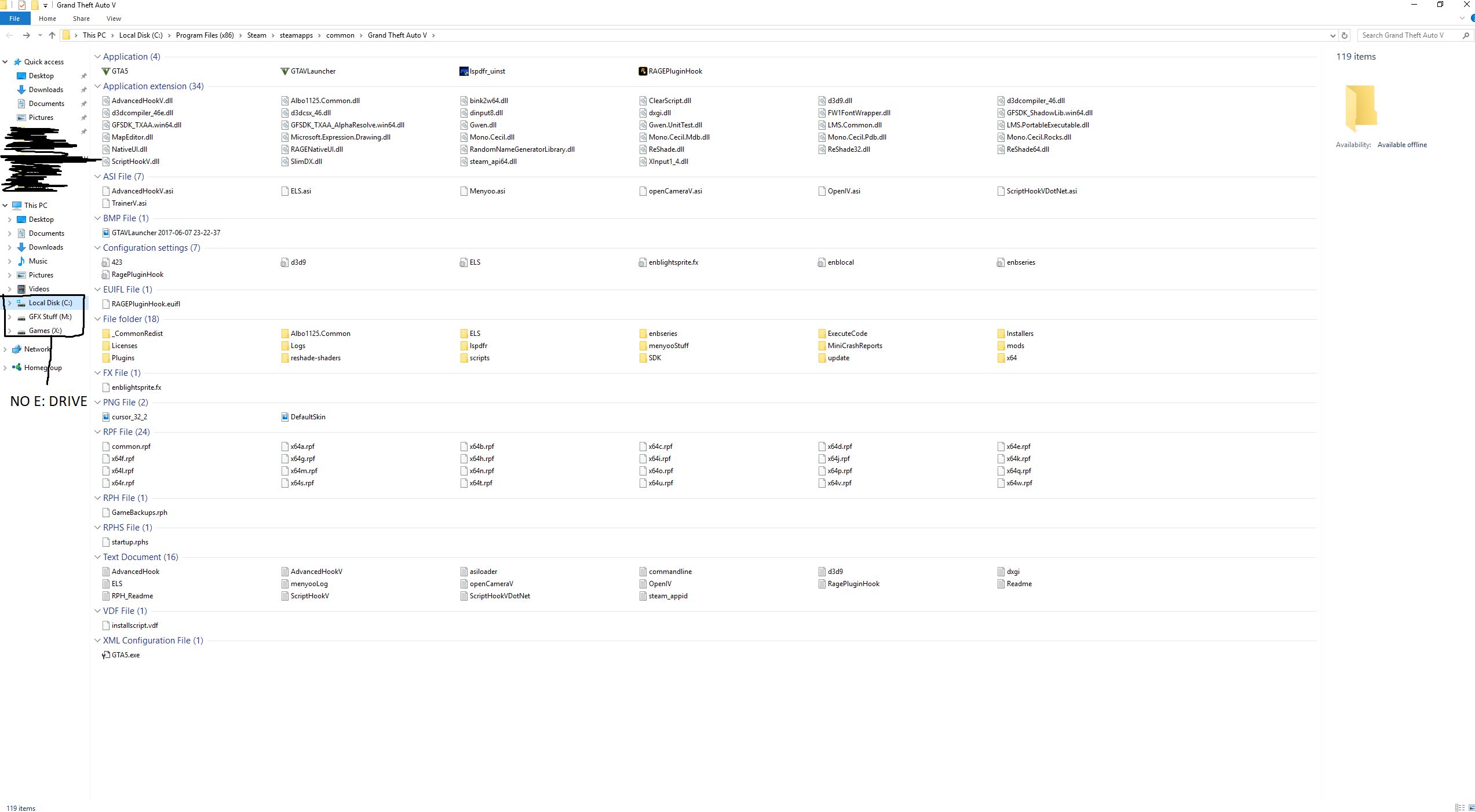
Task: Click the Text Document group header
Action: 140,557
